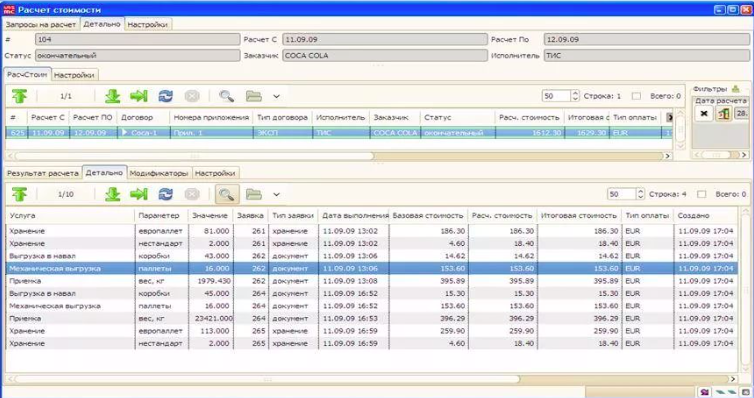Select the highlighted Механическая выгрузка 262 row
Viewport: 754px width, 398px height.
(x=371, y=268)
